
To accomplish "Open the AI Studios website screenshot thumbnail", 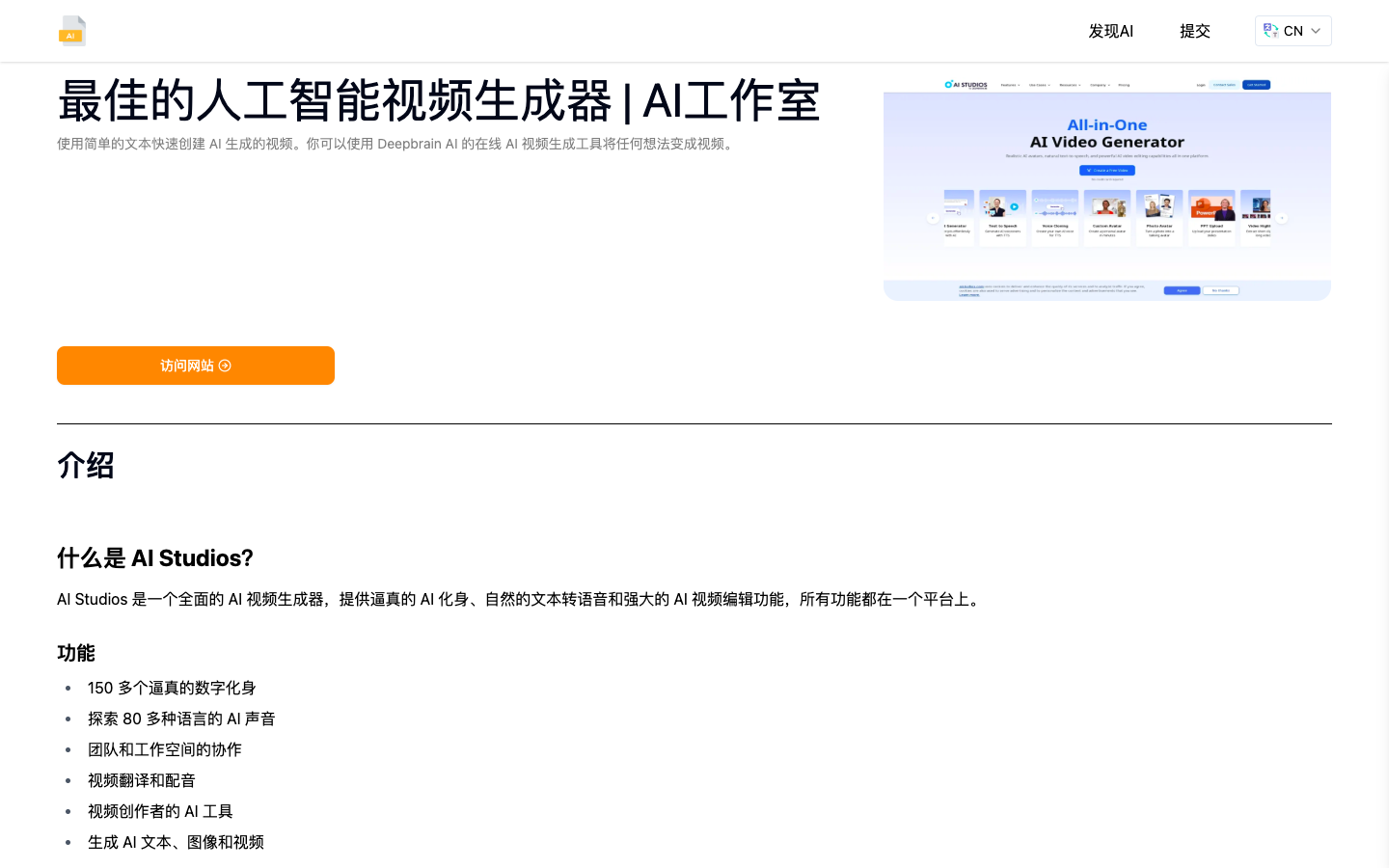I will click(x=1107, y=188).
